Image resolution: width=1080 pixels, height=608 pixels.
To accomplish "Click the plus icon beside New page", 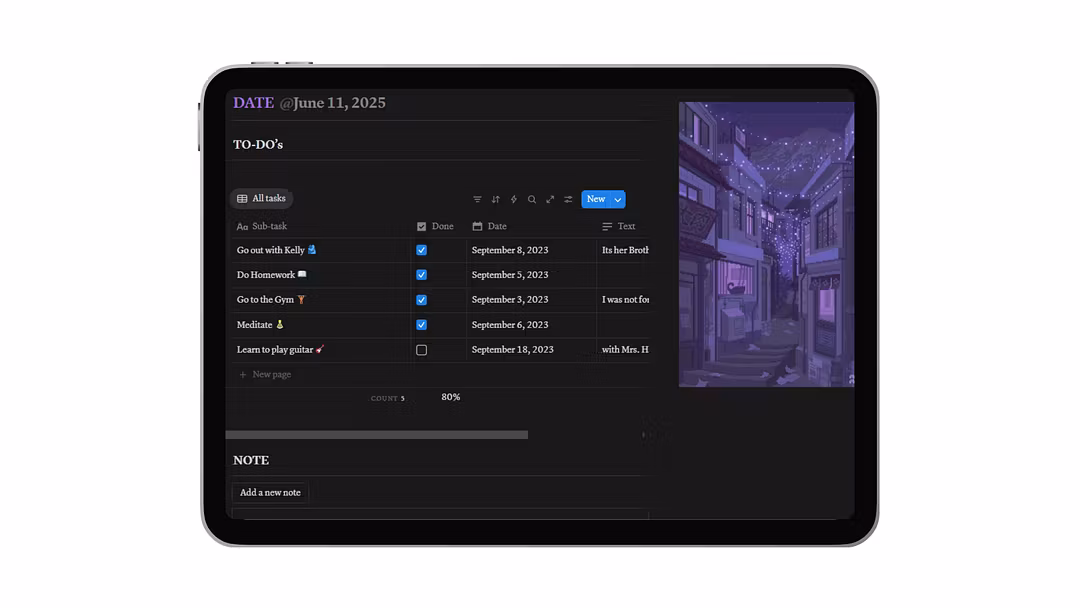I will click(243, 375).
